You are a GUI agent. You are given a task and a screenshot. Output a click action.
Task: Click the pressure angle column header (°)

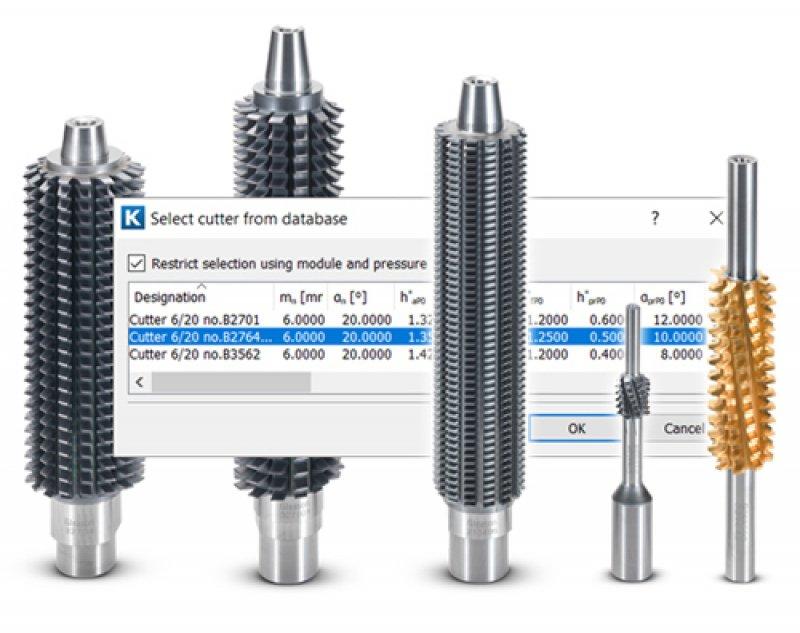(x=350, y=297)
